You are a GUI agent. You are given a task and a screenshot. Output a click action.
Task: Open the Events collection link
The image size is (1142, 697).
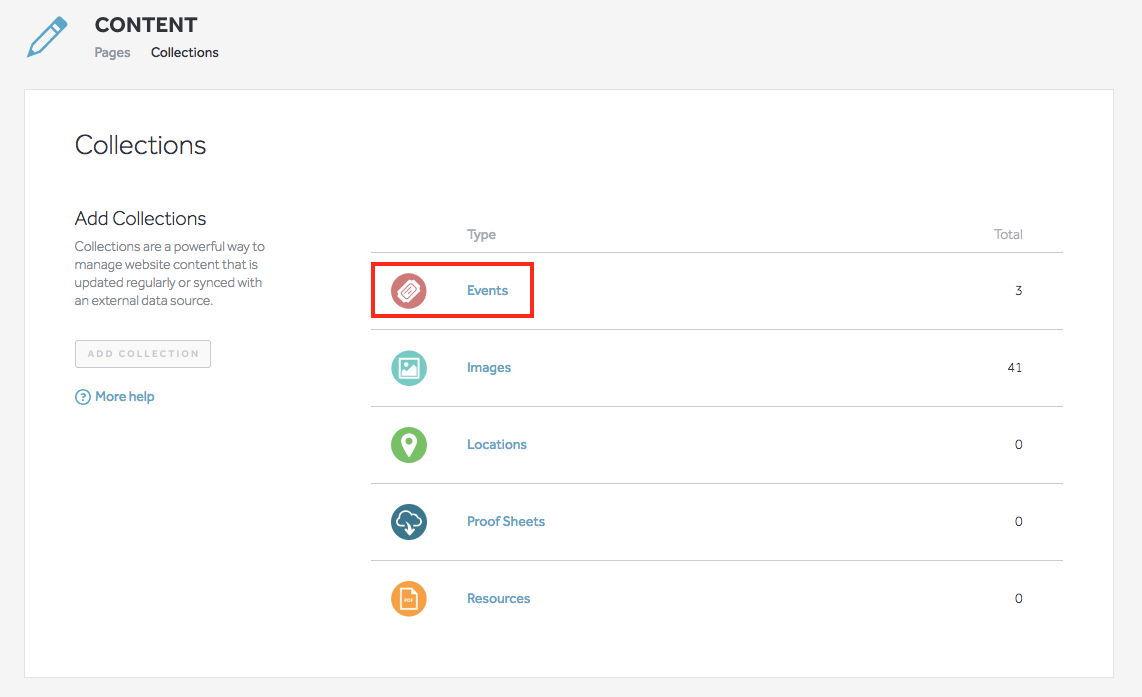[487, 291]
